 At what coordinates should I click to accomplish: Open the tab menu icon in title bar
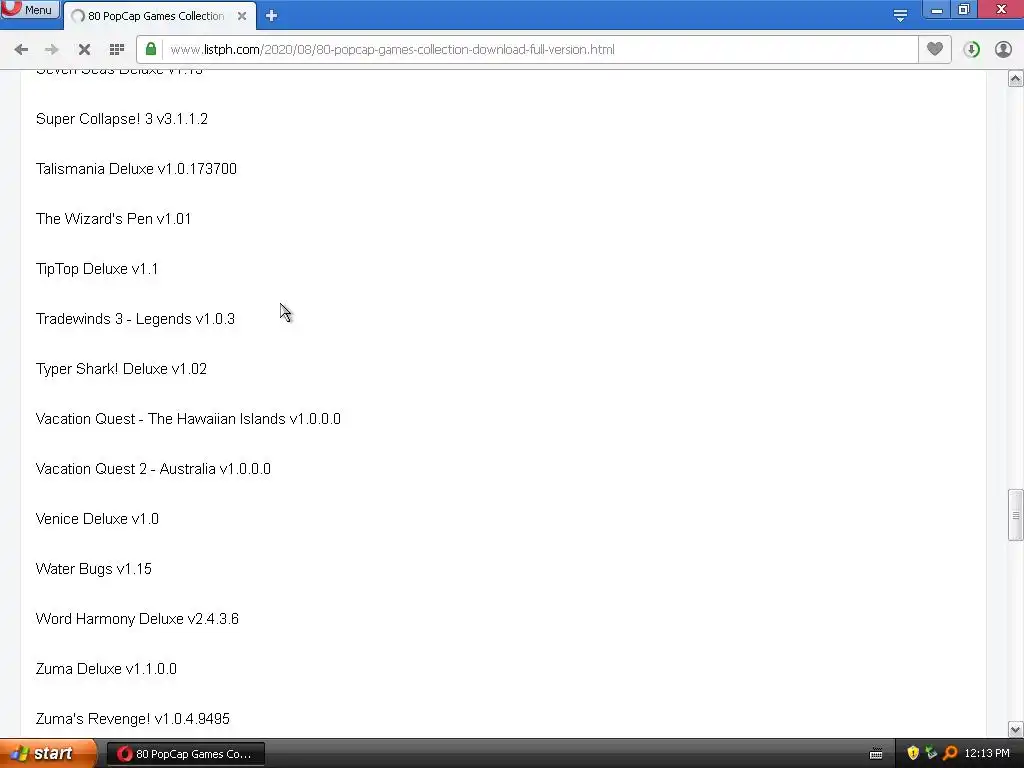(901, 15)
